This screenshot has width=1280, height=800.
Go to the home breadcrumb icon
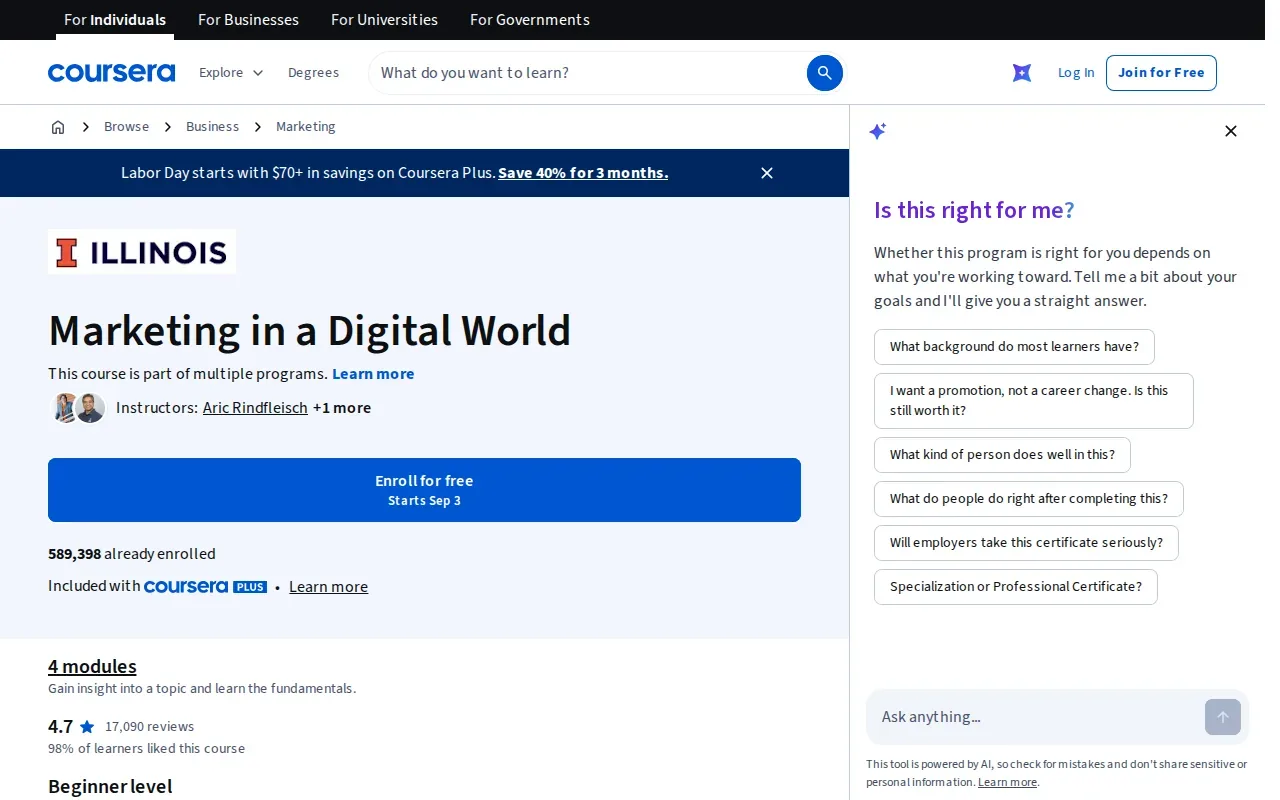click(x=58, y=127)
